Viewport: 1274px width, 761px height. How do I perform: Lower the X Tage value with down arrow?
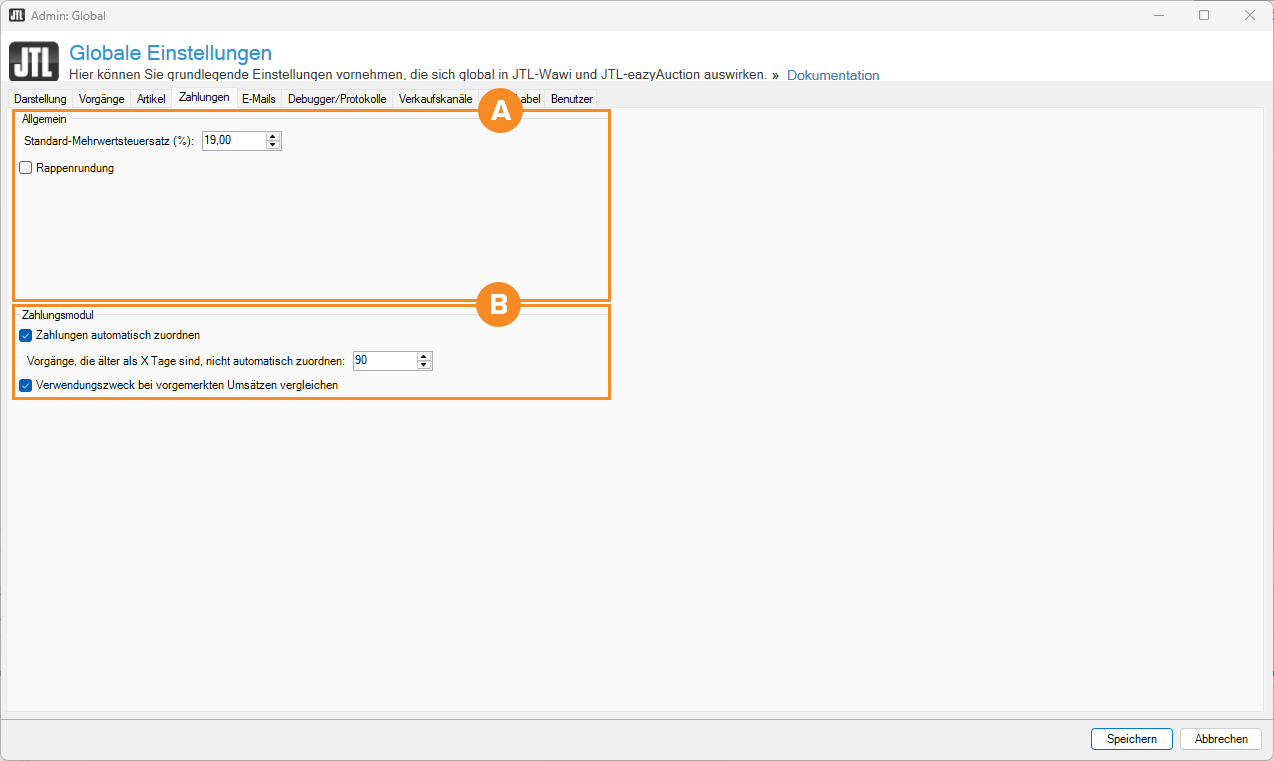424,365
